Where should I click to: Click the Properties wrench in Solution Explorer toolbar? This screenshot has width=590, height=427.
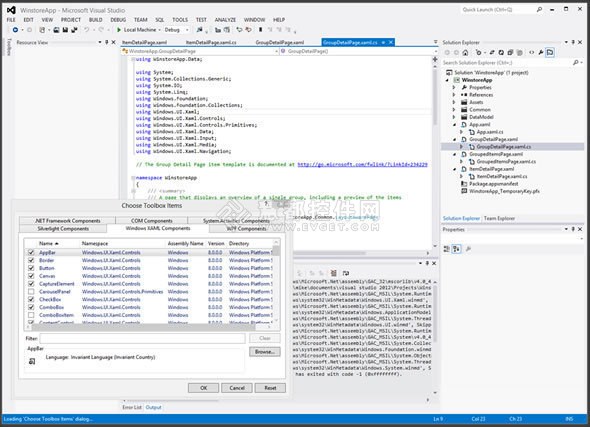pos(541,53)
